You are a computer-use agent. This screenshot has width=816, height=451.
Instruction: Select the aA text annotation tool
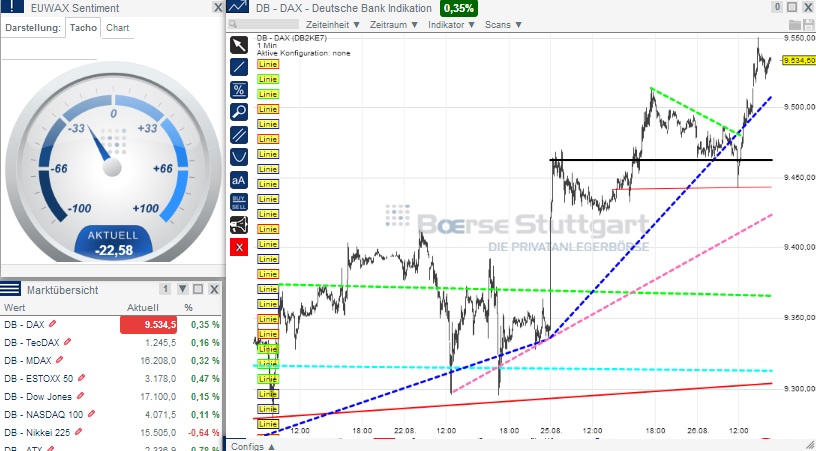point(239,180)
